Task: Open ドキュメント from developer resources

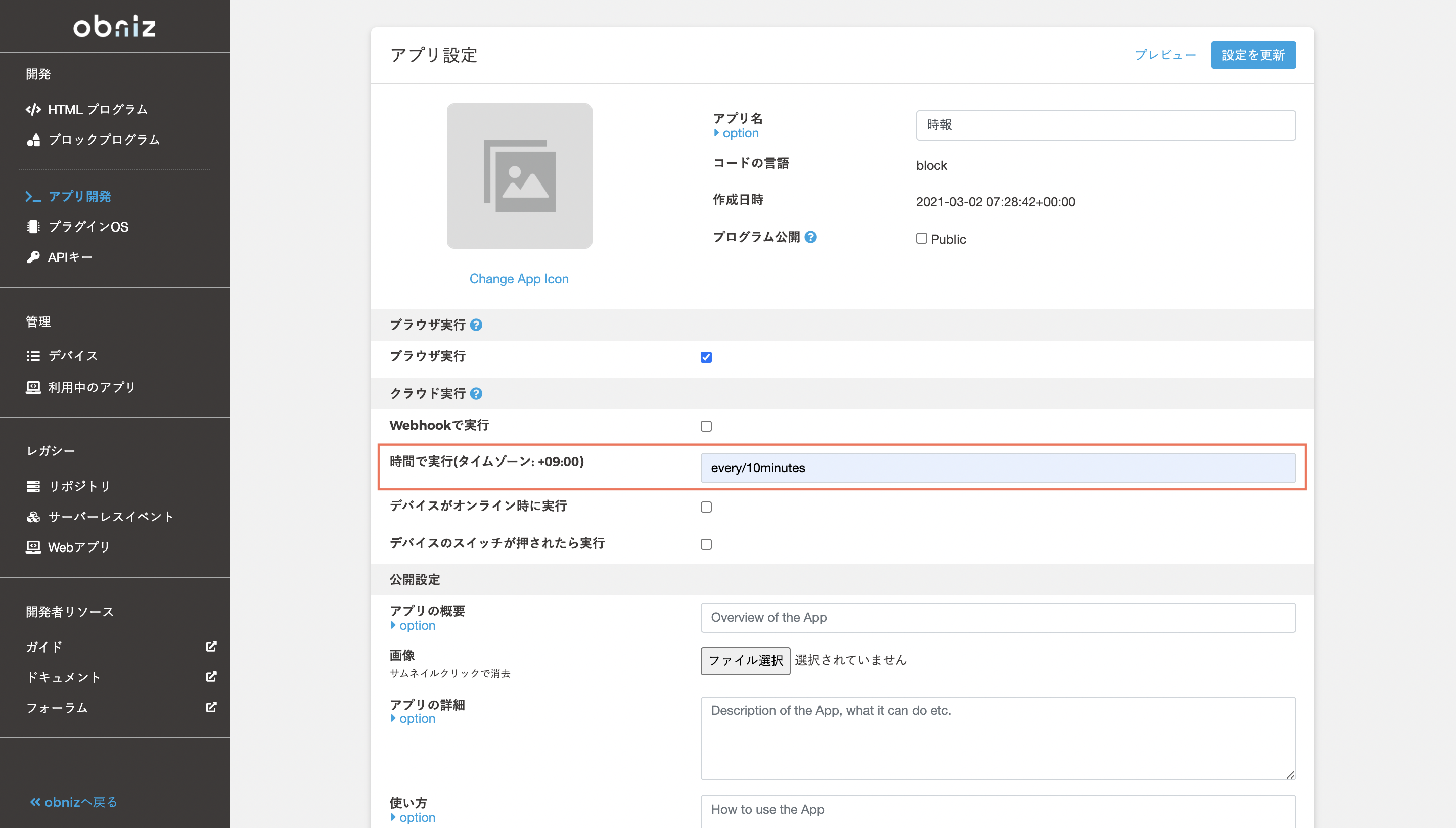Action: tap(64, 677)
